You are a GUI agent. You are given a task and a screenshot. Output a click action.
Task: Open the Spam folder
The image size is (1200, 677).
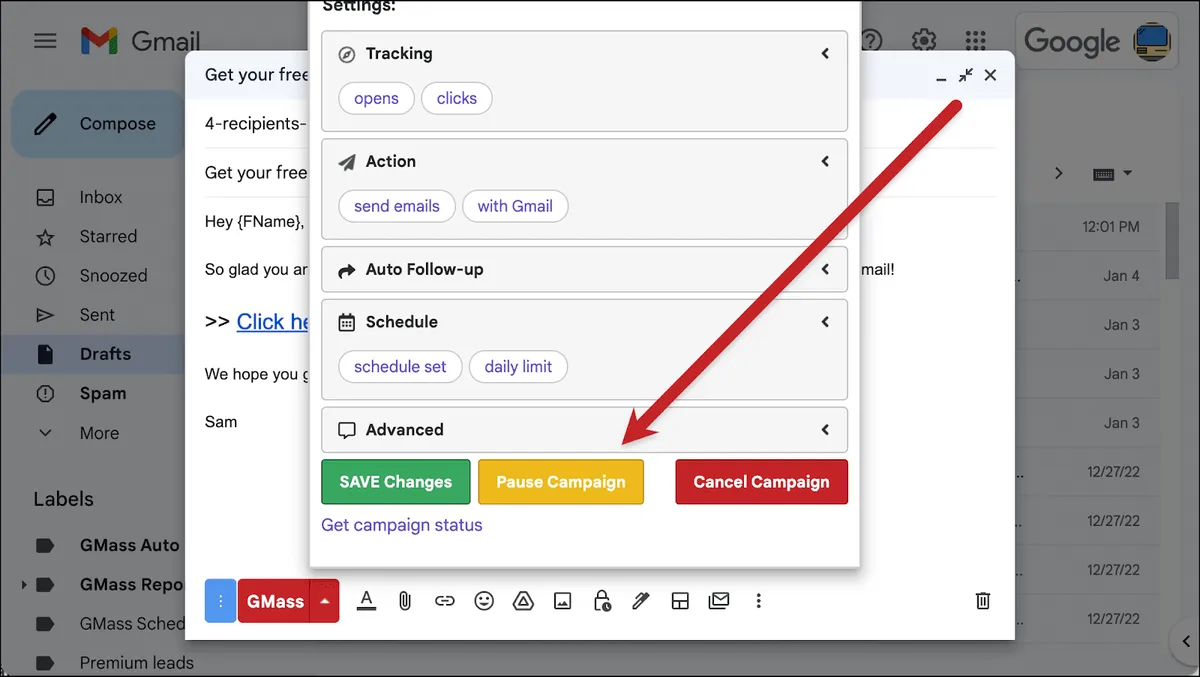pos(103,393)
